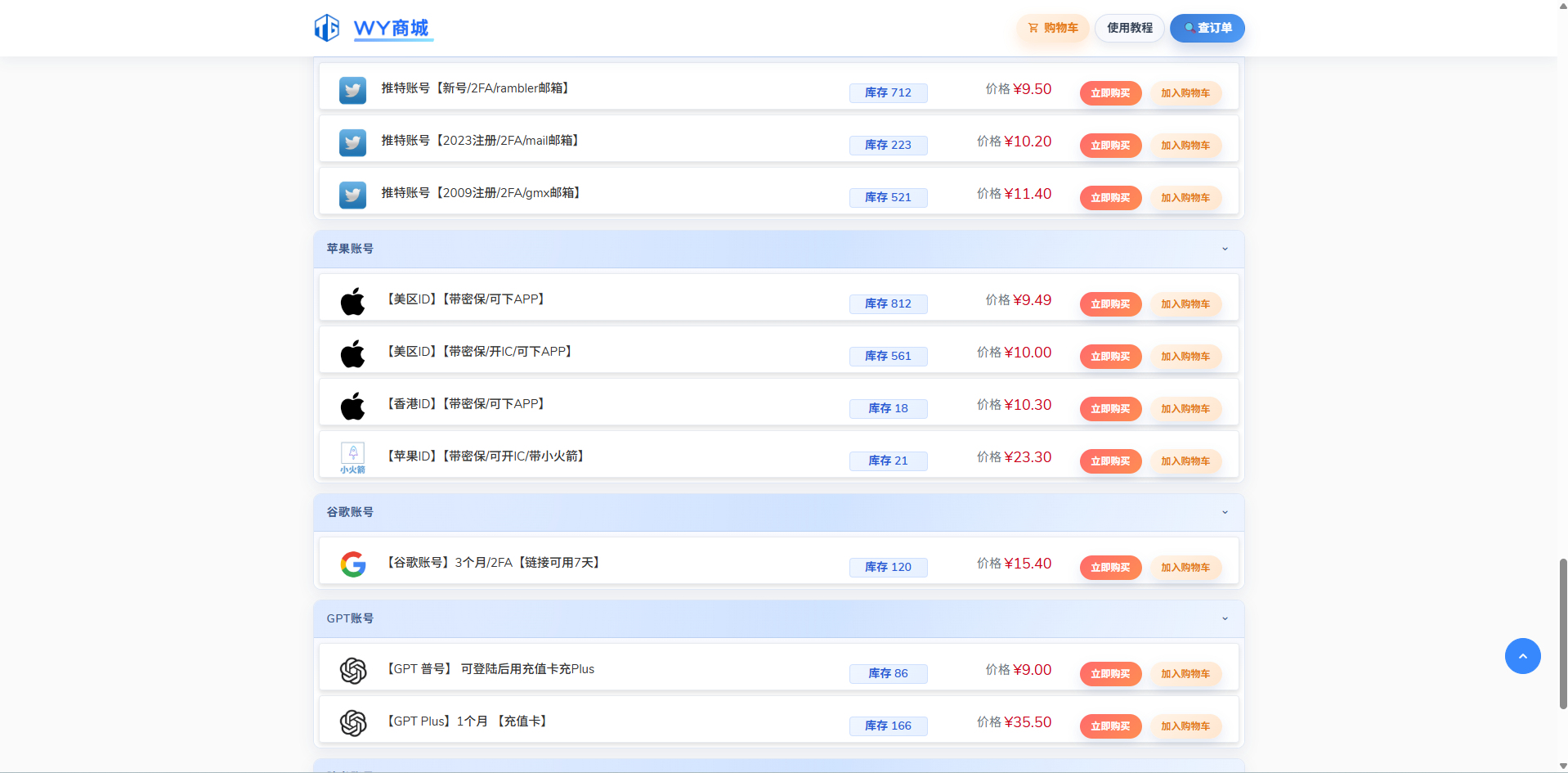The image size is (1568, 773).
Task: Collapse the GPT账号 section chevron
Action: point(1225,619)
